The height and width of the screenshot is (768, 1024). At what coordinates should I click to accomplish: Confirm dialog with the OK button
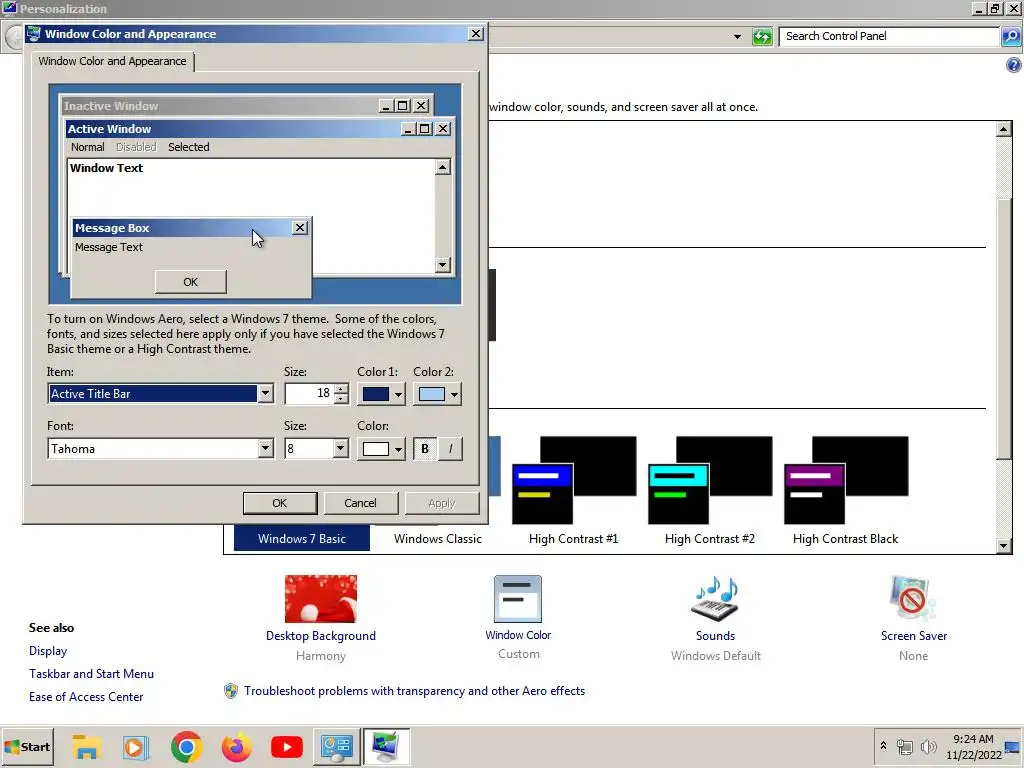point(280,503)
